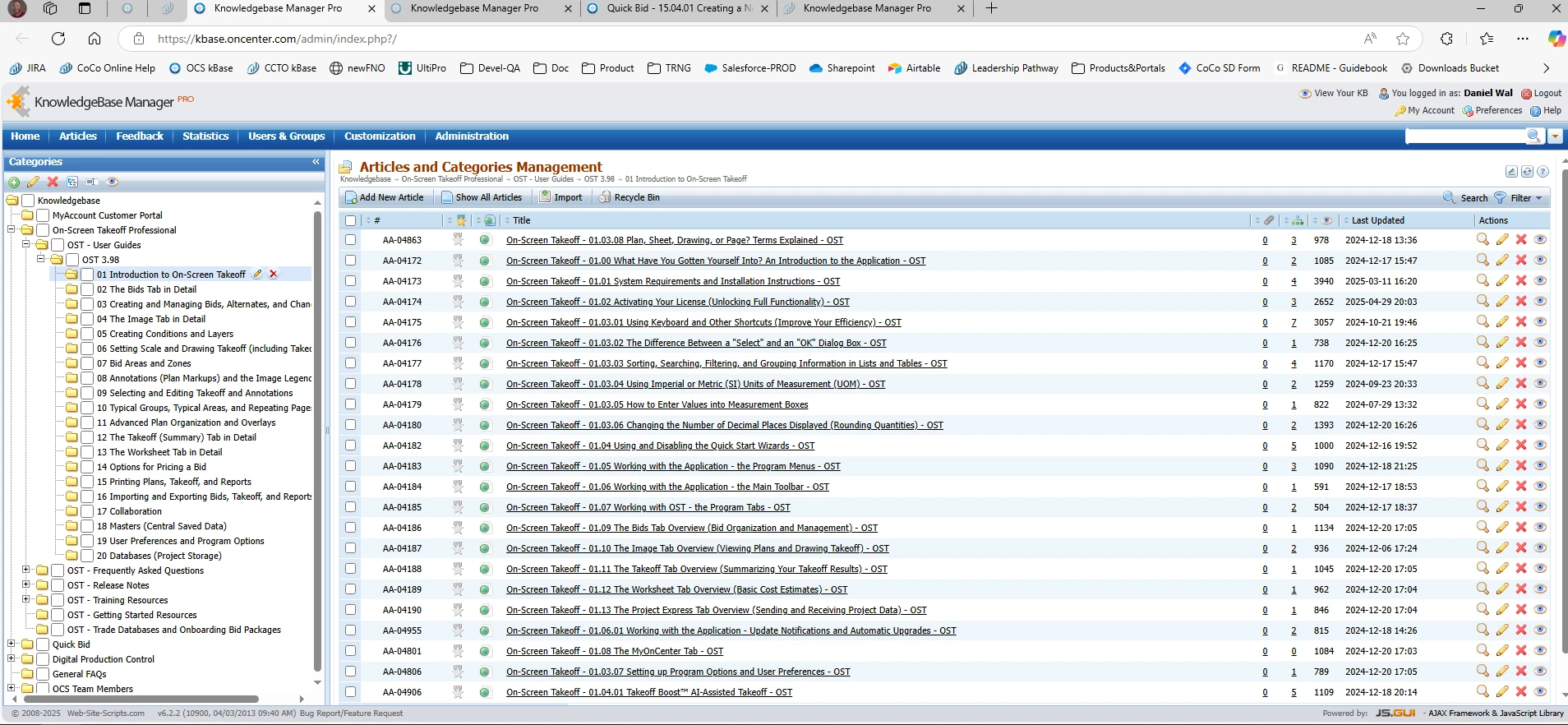Star article AA-04863 as featured
The height and width of the screenshot is (725, 1568).
pos(458,239)
